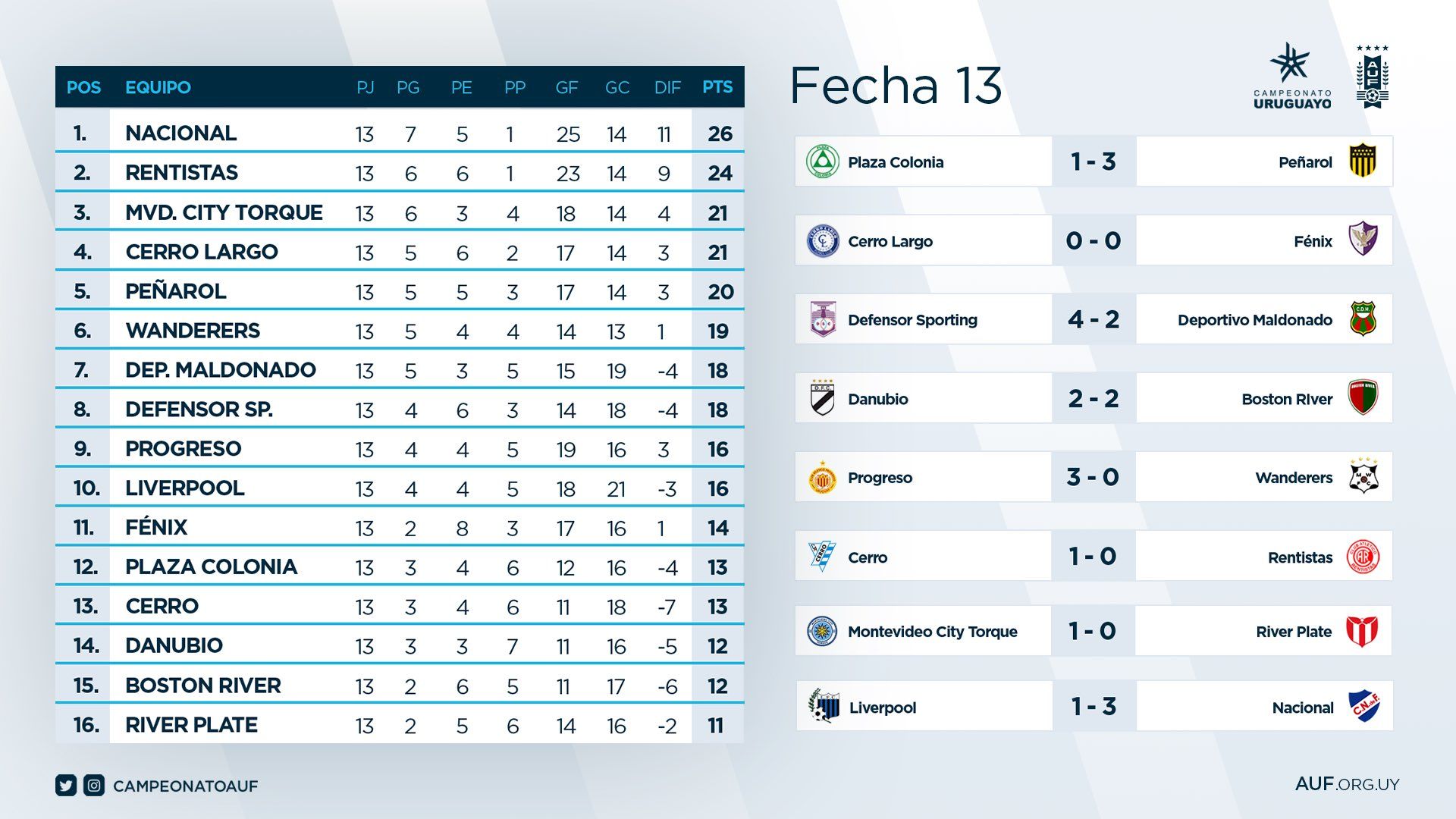Click the Fecha 13 heading
Viewport: 1456px width, 819px height.
(896, 85)
